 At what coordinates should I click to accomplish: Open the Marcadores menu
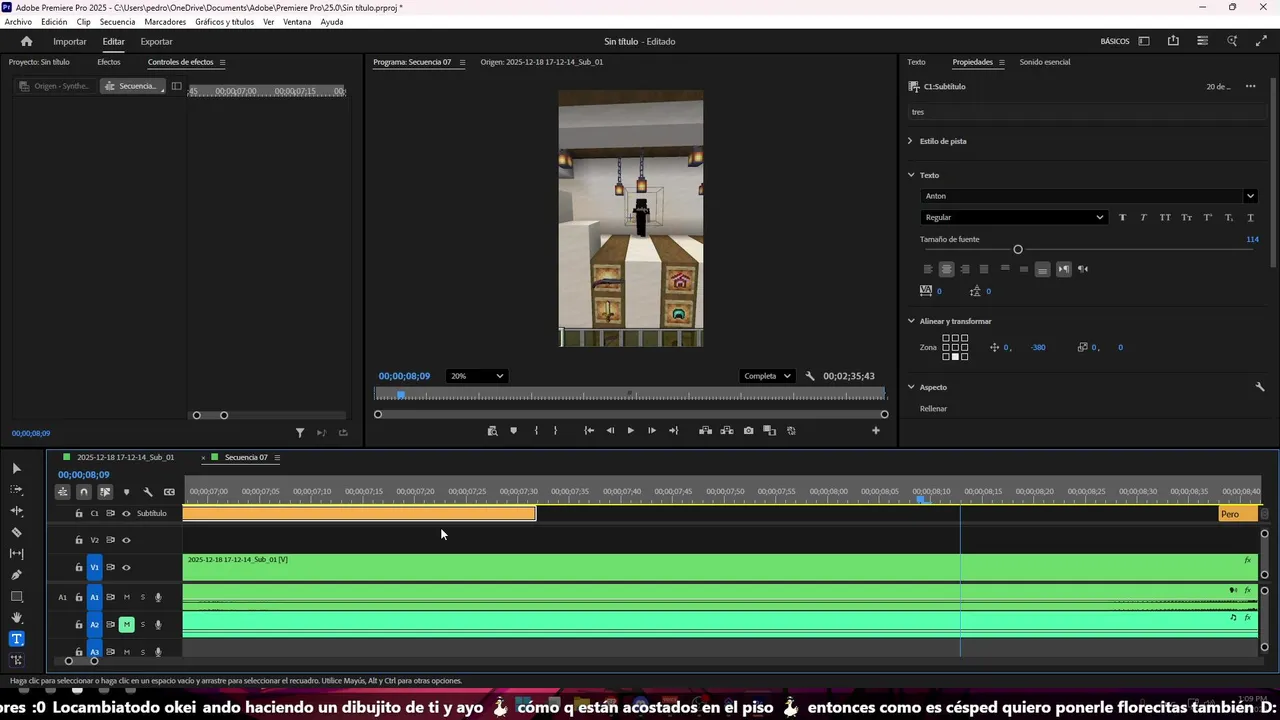pyautogui.click(x=165, y=22)
